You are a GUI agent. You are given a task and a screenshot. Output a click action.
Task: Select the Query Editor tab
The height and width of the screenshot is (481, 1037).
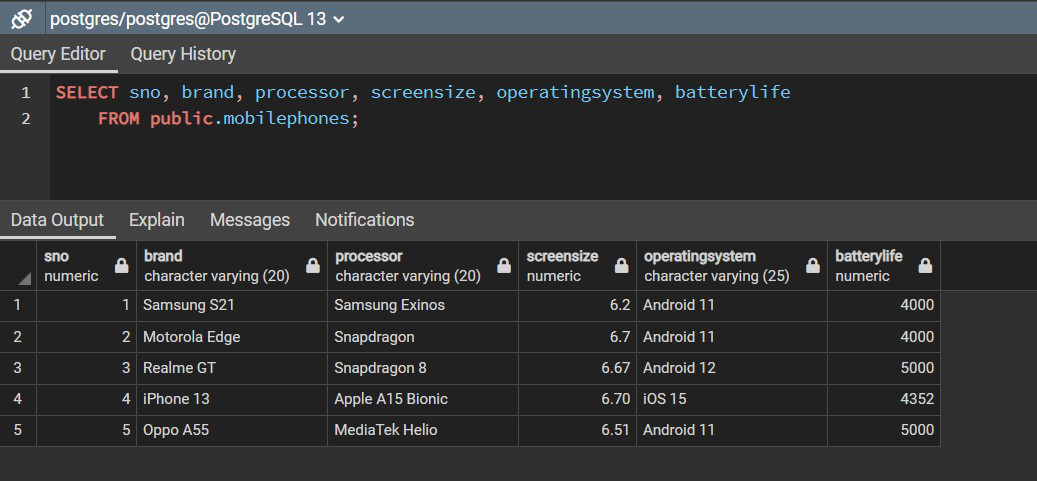point(57,54)
